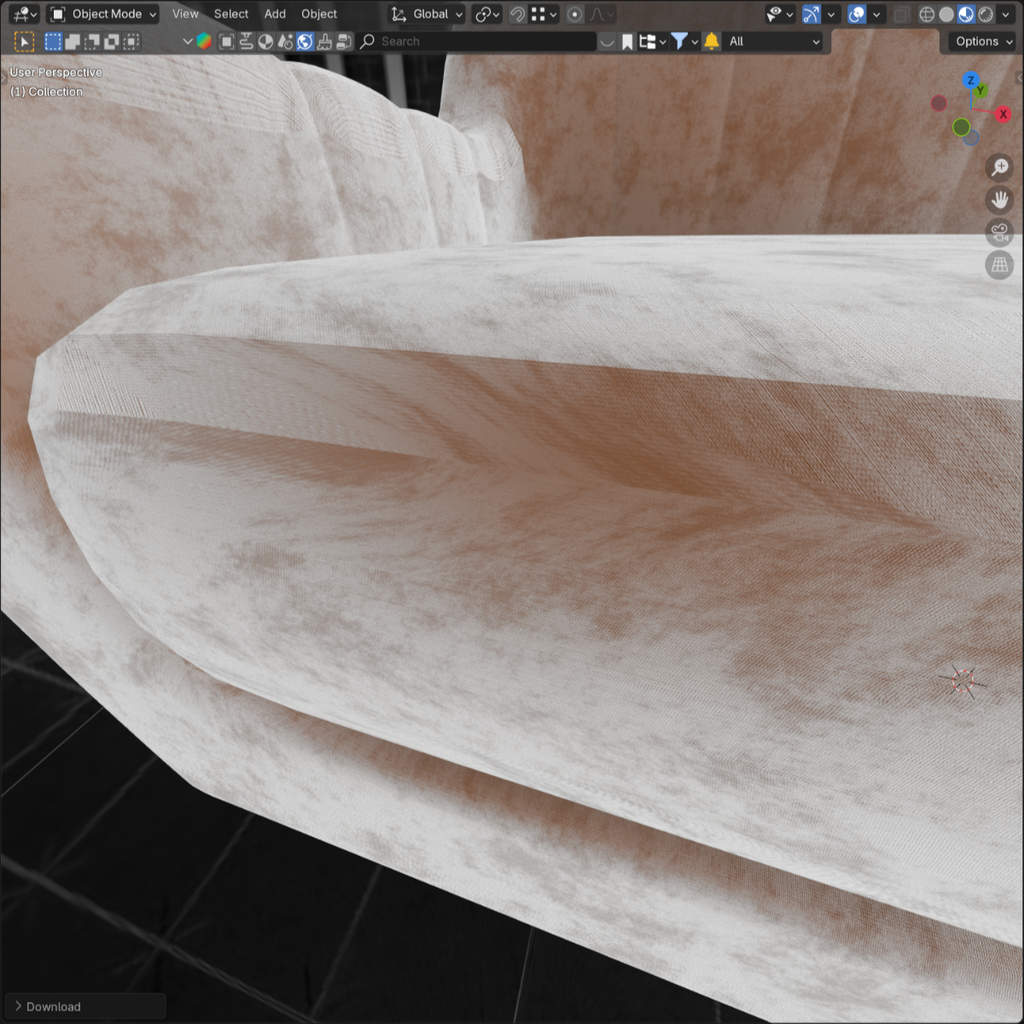1024x1024 pixels.
Task: Click the zoom magnifier icon in the viewport sidebar
Action: (999, 167)
